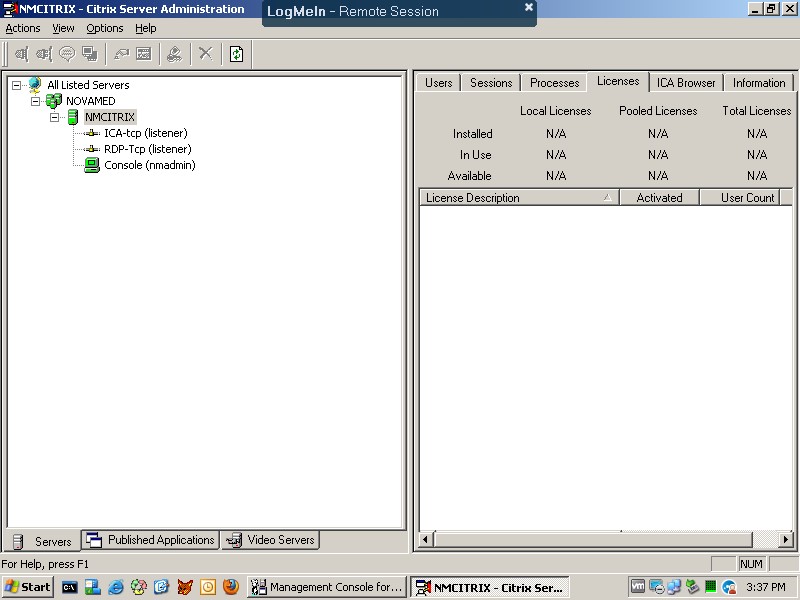Image resolution: width=800 pixels, height=600 pixels.
Task: Select the NOVAMED tree item
Action: pos(91,101)
